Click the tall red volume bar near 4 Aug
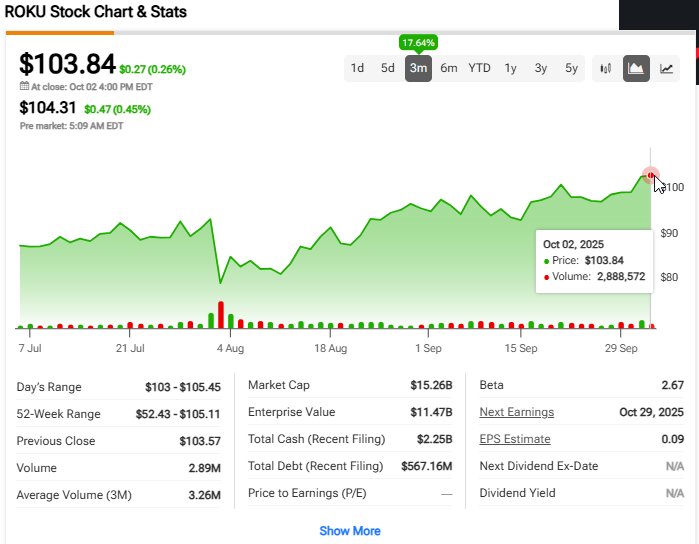 click(x=221, y=314)
